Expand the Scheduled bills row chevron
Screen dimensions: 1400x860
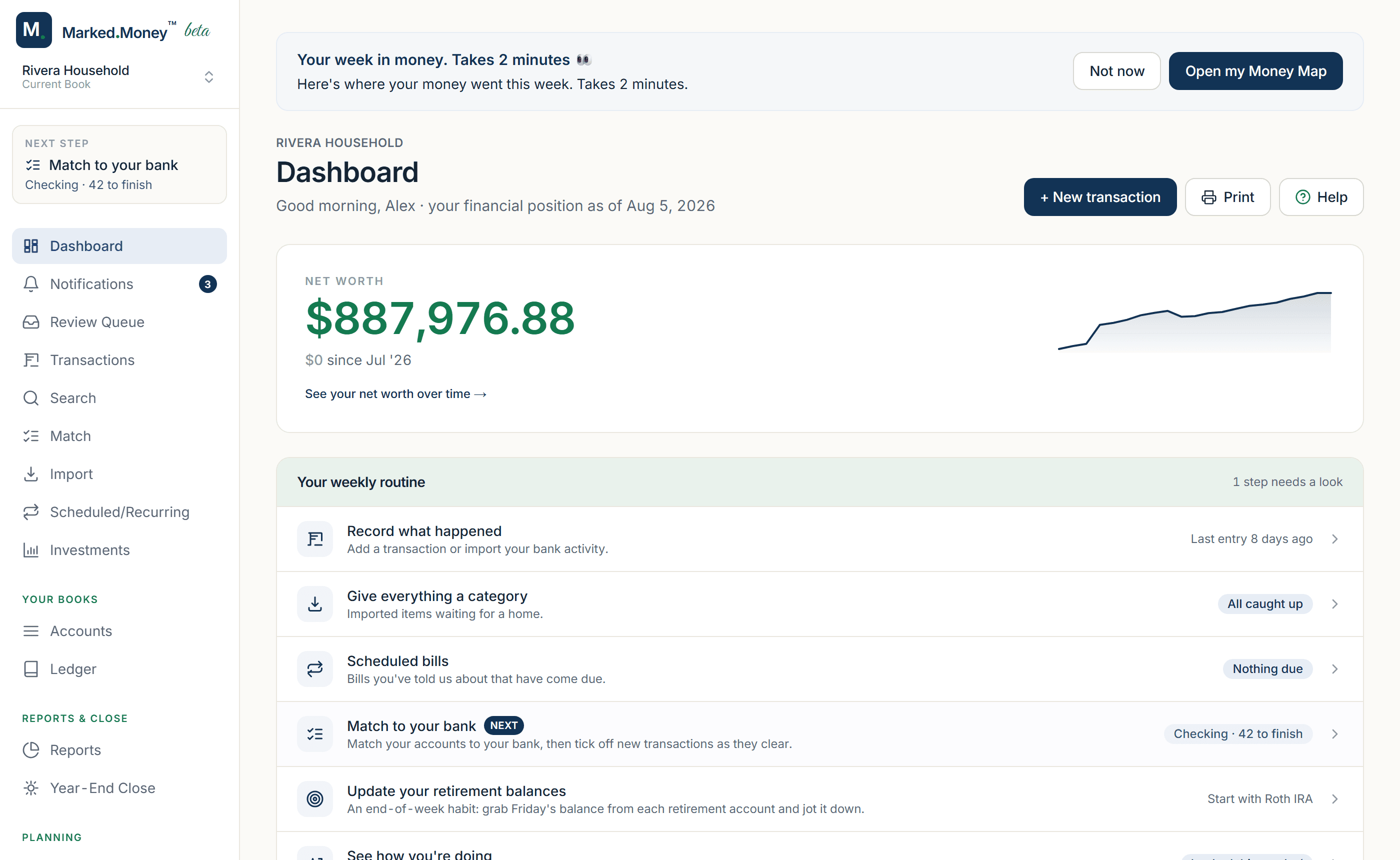(1334, 668)
